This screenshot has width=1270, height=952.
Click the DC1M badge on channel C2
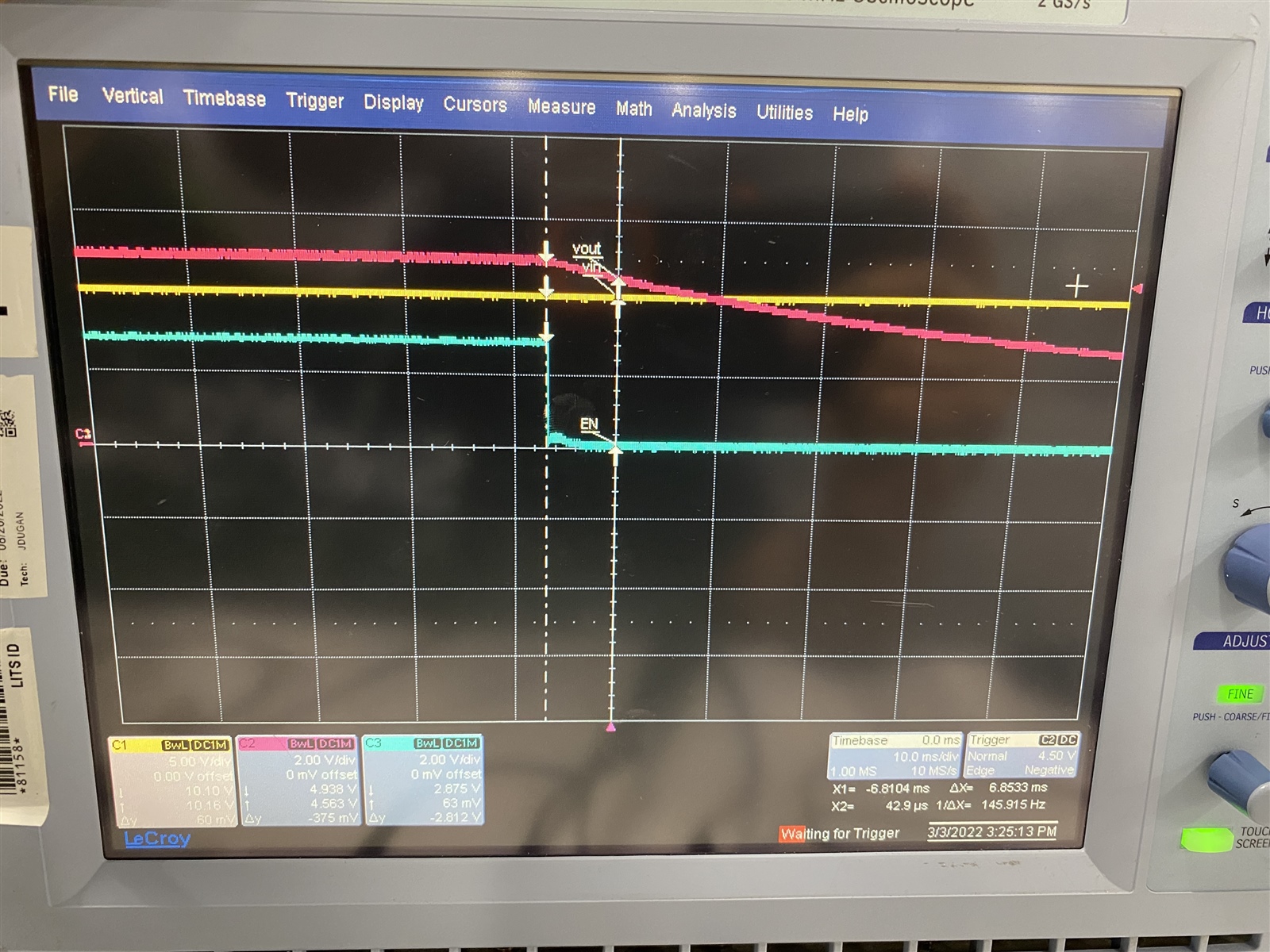point(335,744)
